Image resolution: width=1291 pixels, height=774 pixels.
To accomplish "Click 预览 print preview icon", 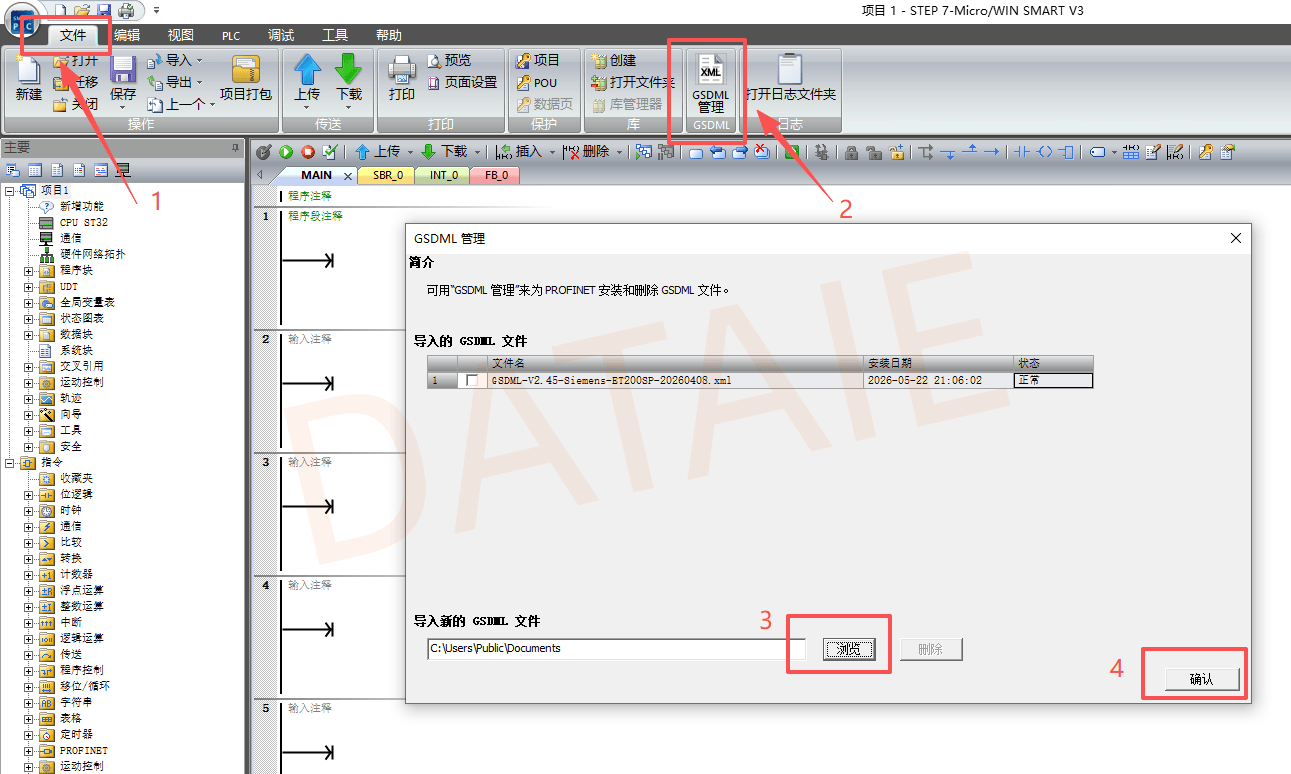I will point(449,60).
